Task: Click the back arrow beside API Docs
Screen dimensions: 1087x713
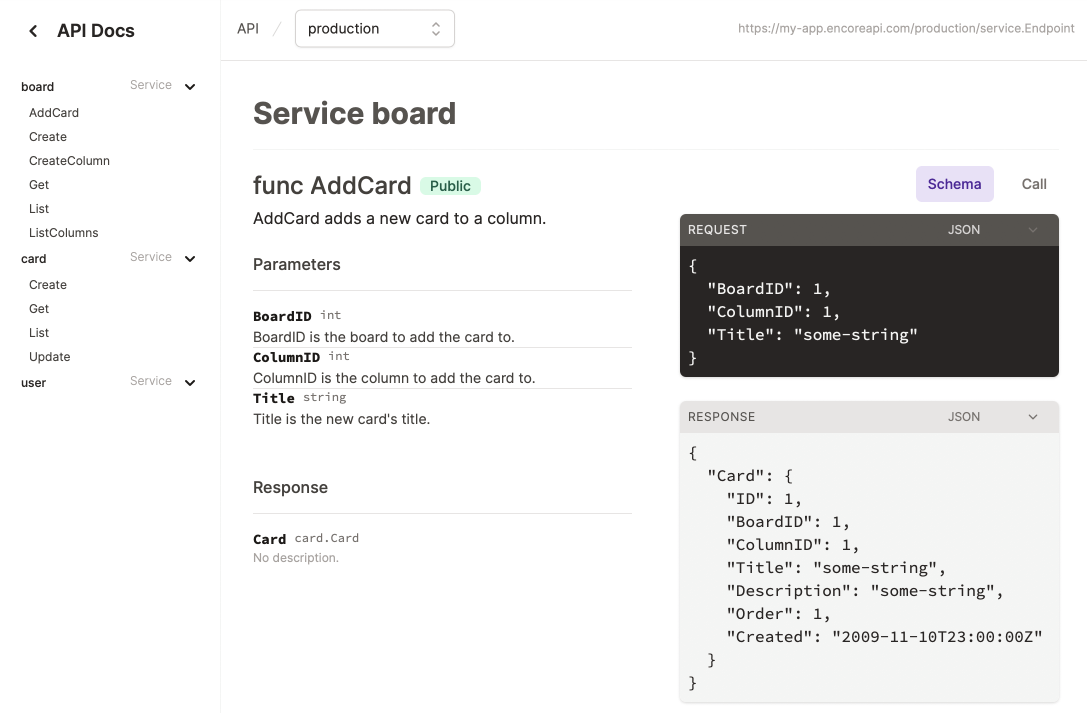Action: pos(32,30)
